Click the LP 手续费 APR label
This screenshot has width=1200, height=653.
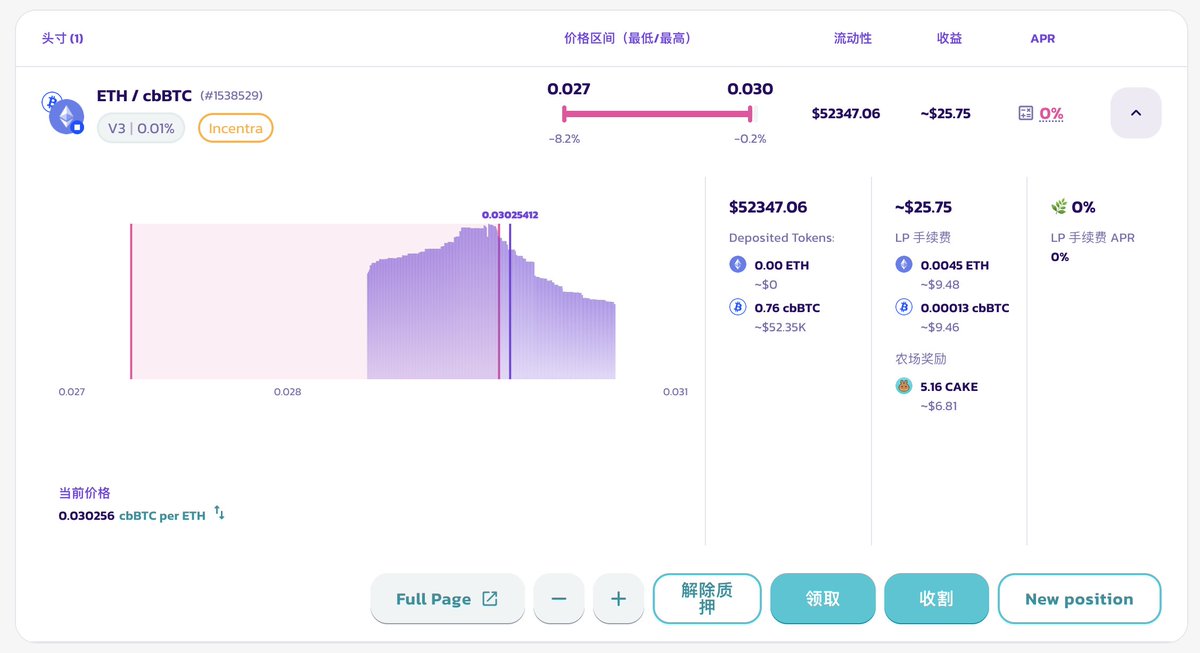click(1093, 238)
